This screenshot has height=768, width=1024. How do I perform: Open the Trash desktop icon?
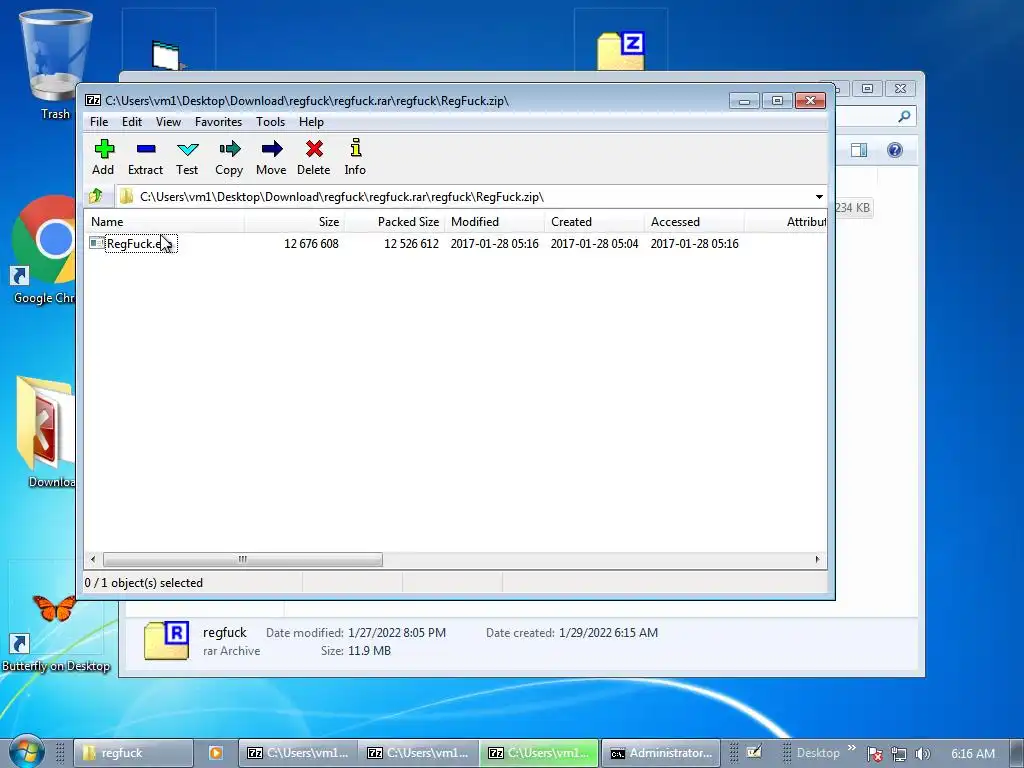tap(55, 64)
